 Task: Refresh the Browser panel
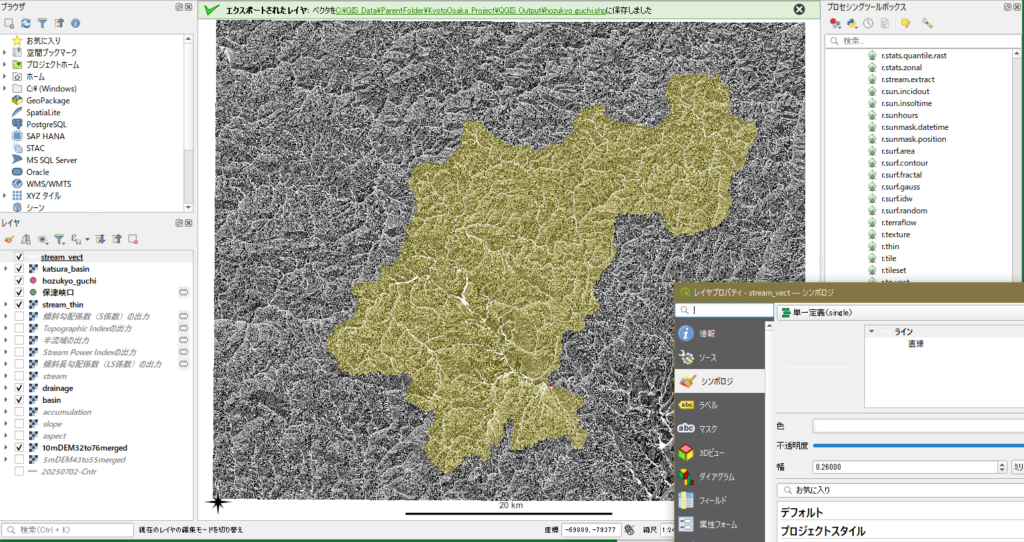pyautogui.click(x=25, y=22)
